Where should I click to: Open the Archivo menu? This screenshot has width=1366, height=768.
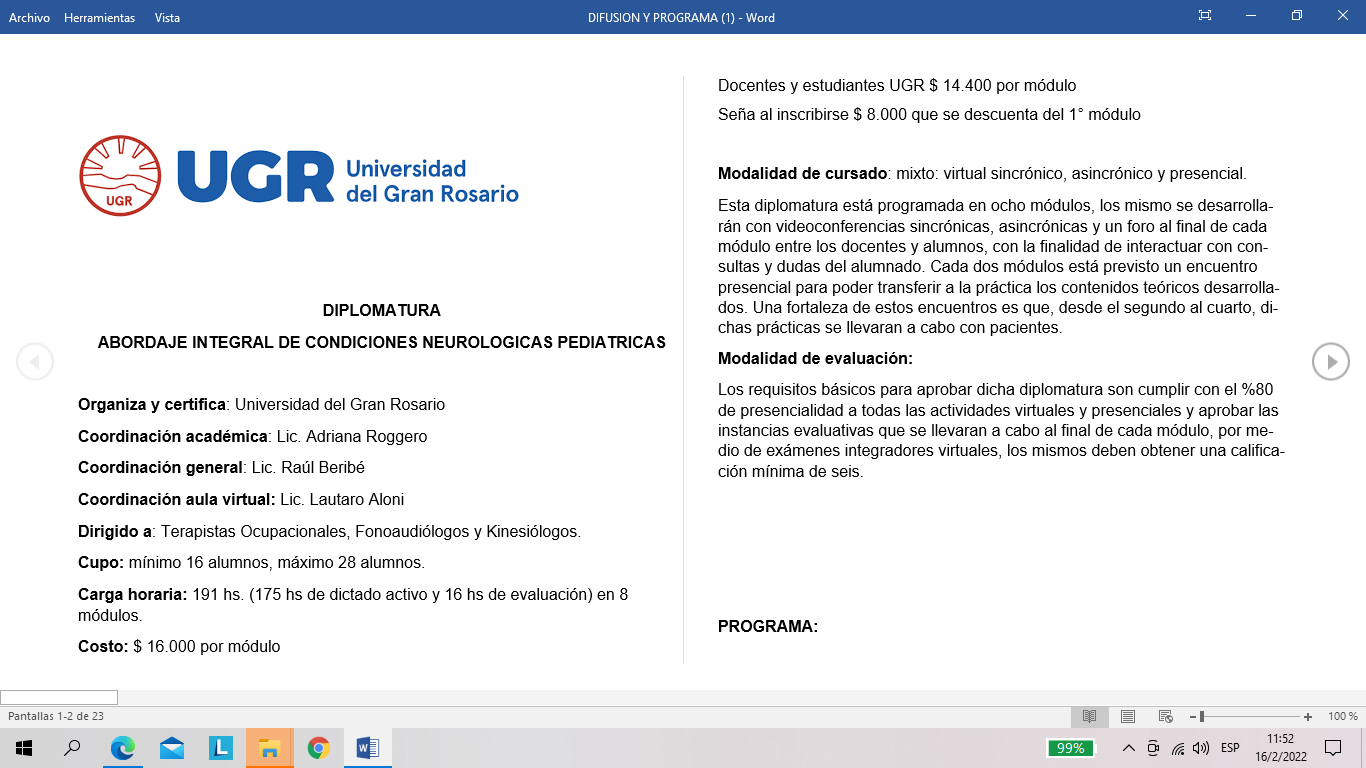(29, 17)
